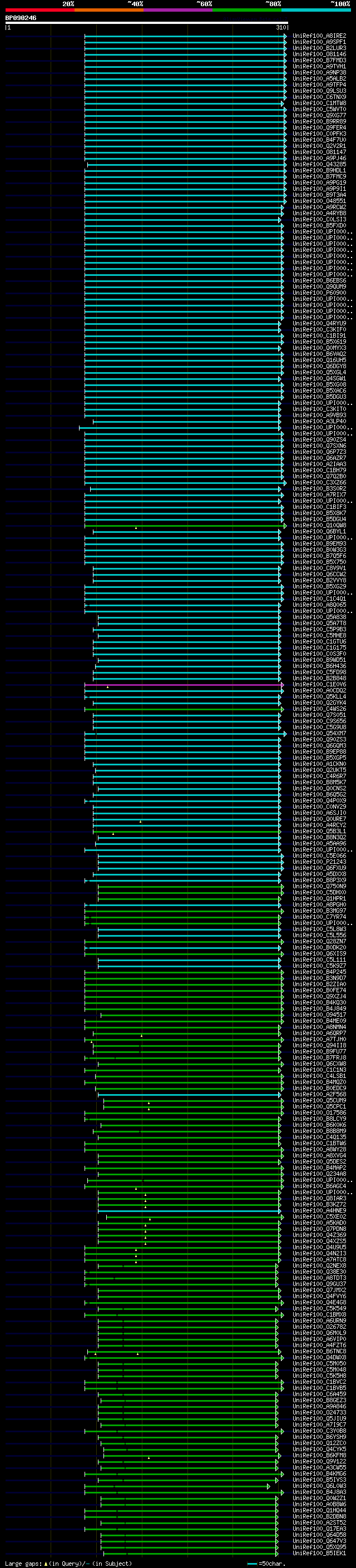Select hit UniRef100_B9EP88
356x1568 pixels.
319,752
